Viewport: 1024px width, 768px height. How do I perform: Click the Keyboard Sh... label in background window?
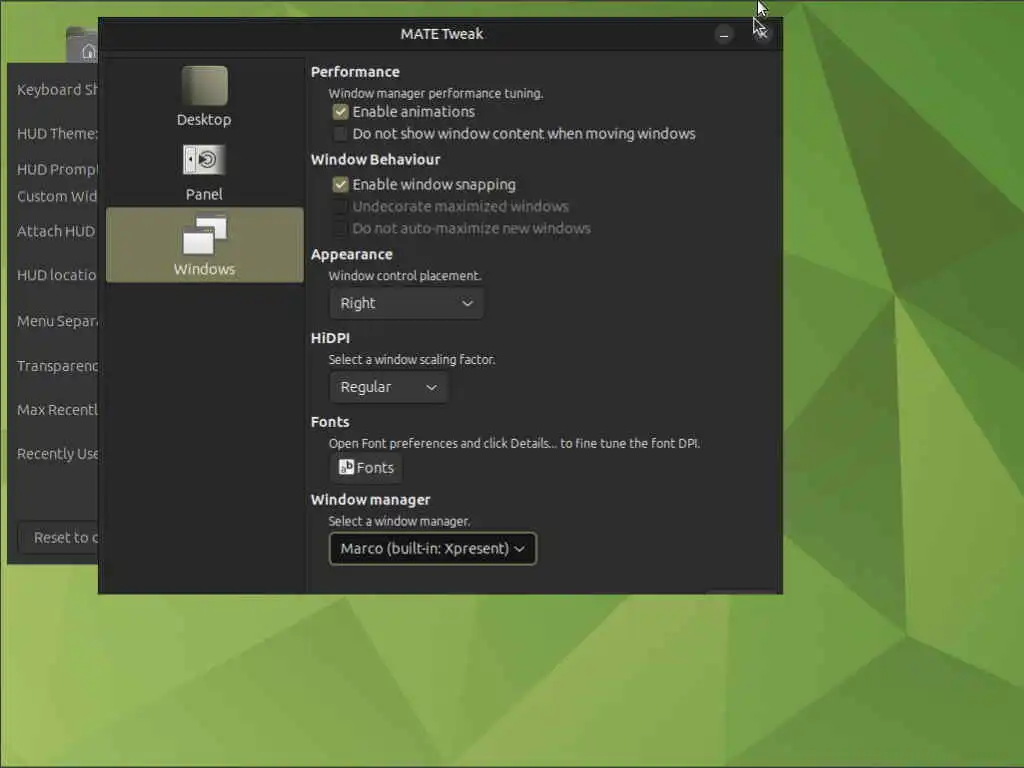click(x=57, y=90)
